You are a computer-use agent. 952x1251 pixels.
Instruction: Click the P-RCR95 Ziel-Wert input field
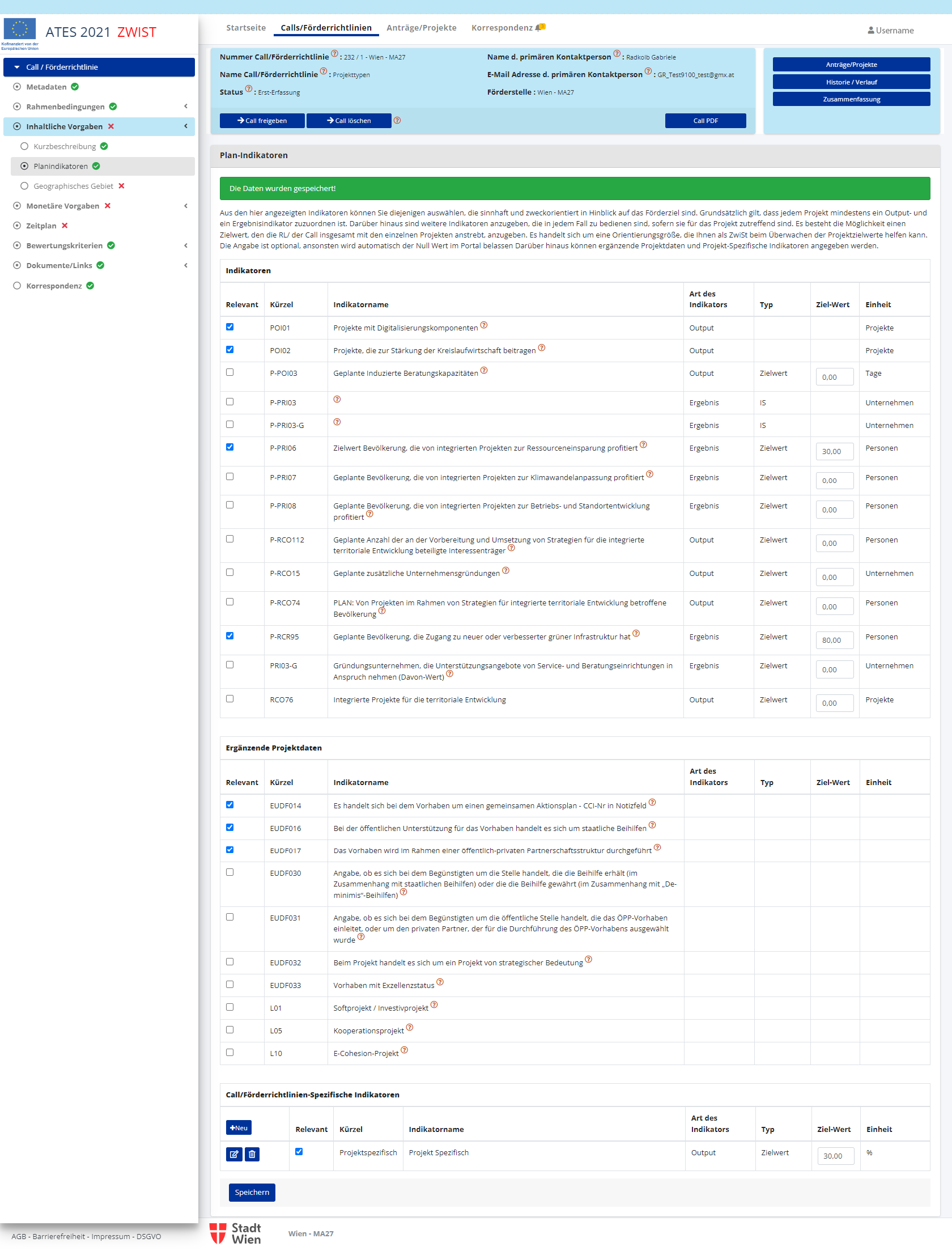click(x=834, y=641)
